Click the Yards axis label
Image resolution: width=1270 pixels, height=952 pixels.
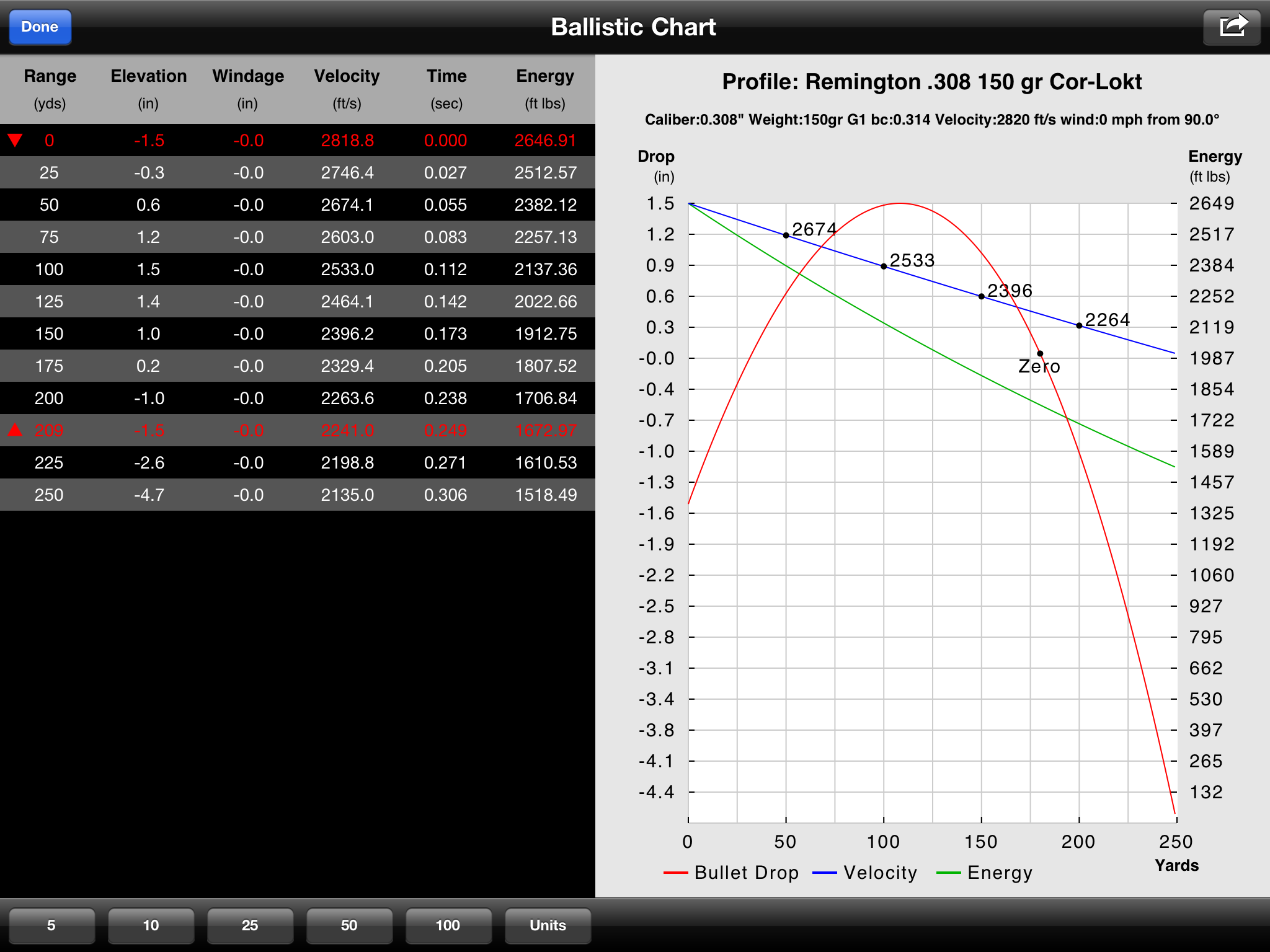pos(1176,865)
